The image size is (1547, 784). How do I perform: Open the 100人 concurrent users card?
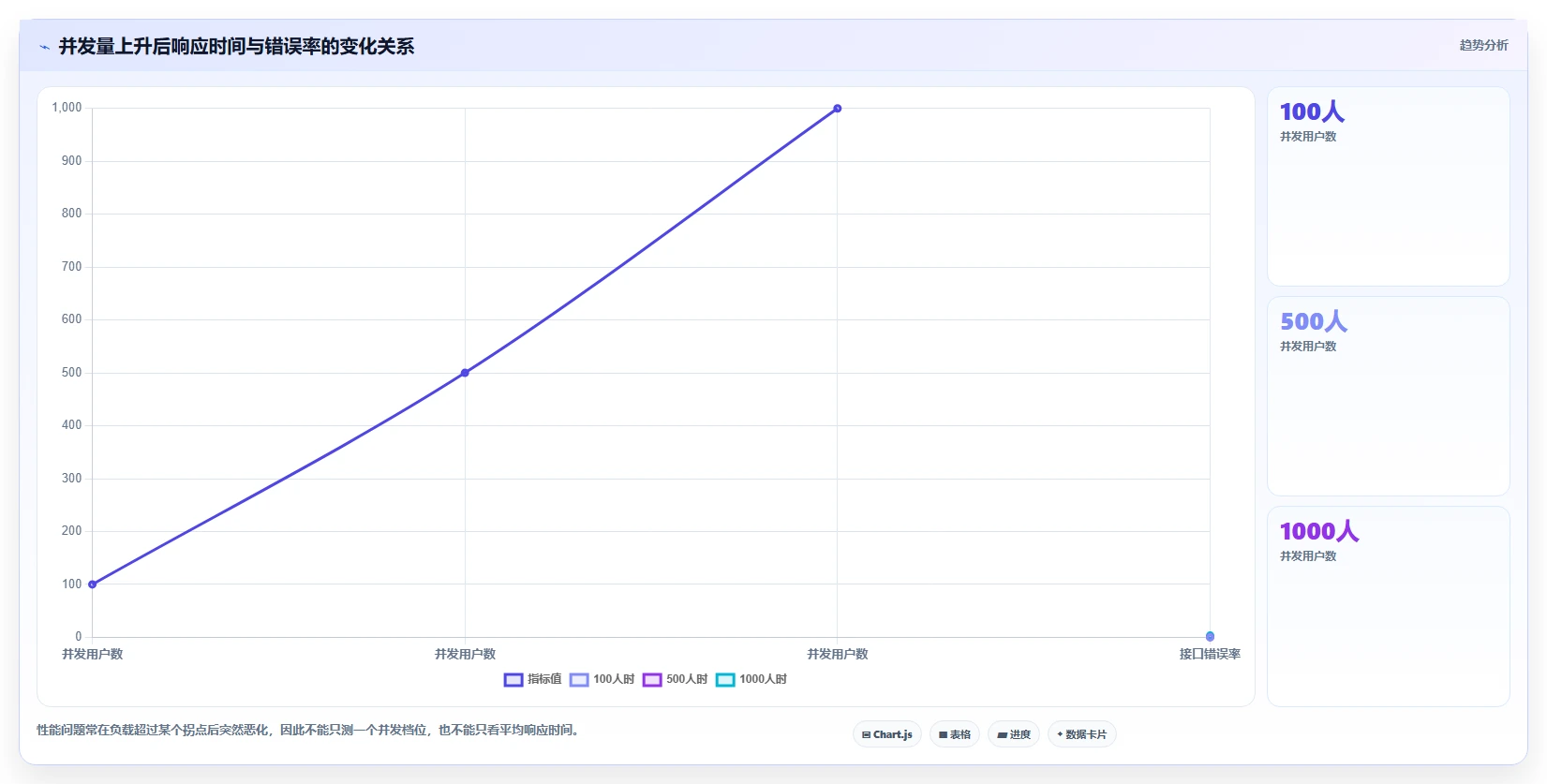click(x=1389, y=186)
